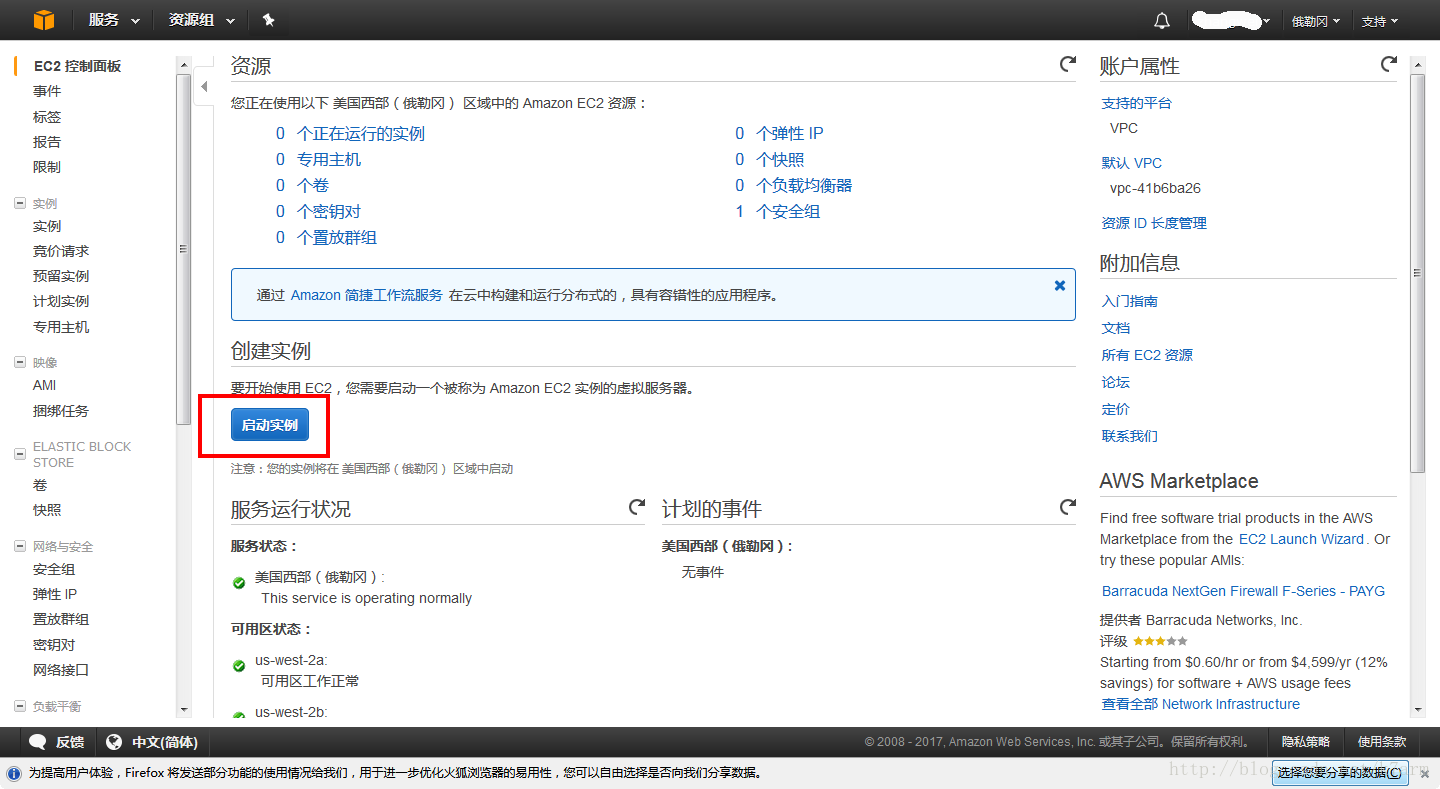
Task: Click the globe language icon
Action: (x=114, y=742)
